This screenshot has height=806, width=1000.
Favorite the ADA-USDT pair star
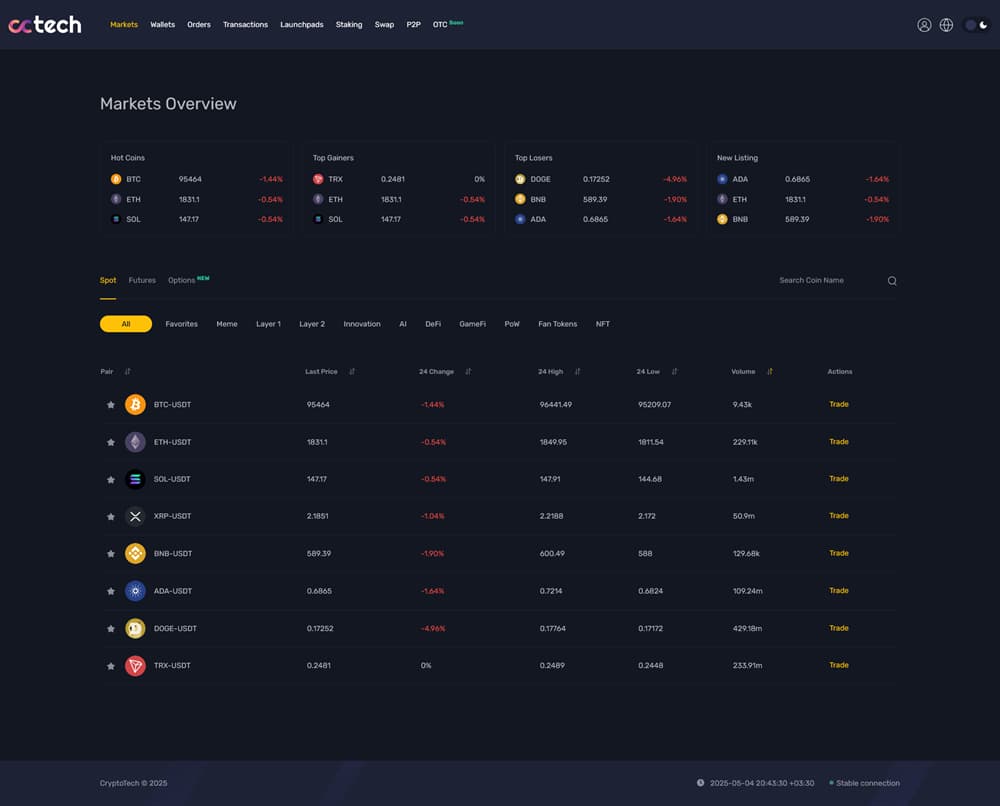click(x=111, y=591)
